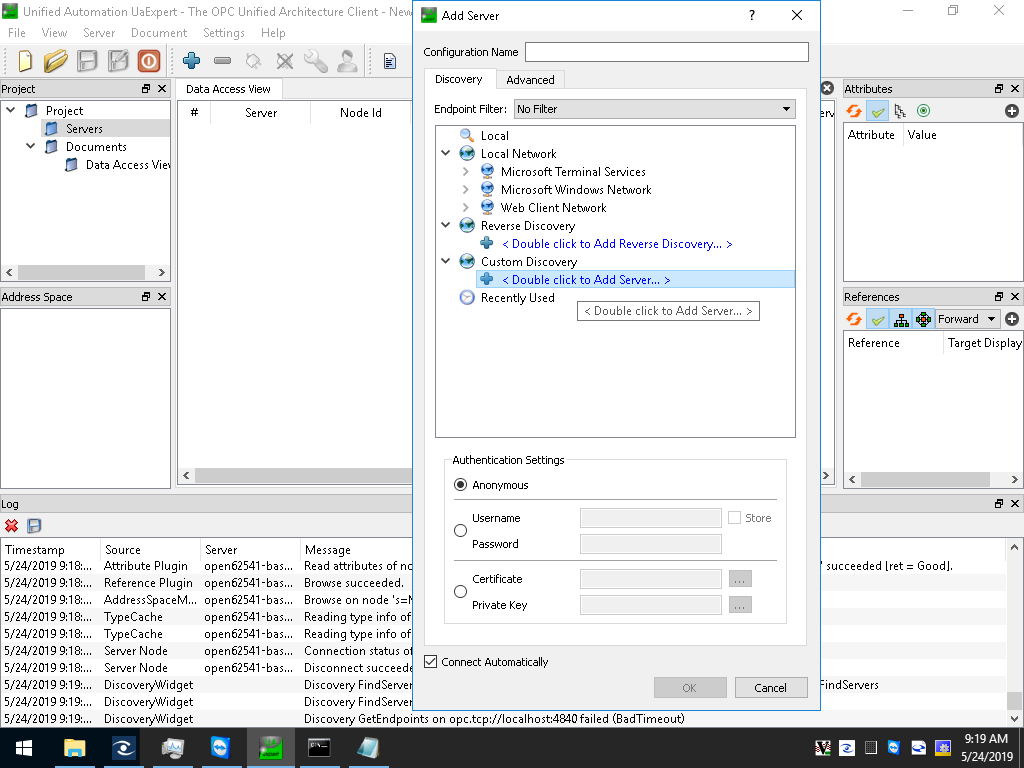Toggle the green checkmark filter in Attributes panel
Viewport: 1024px width, 768px height.
click(x=878, y=112)
